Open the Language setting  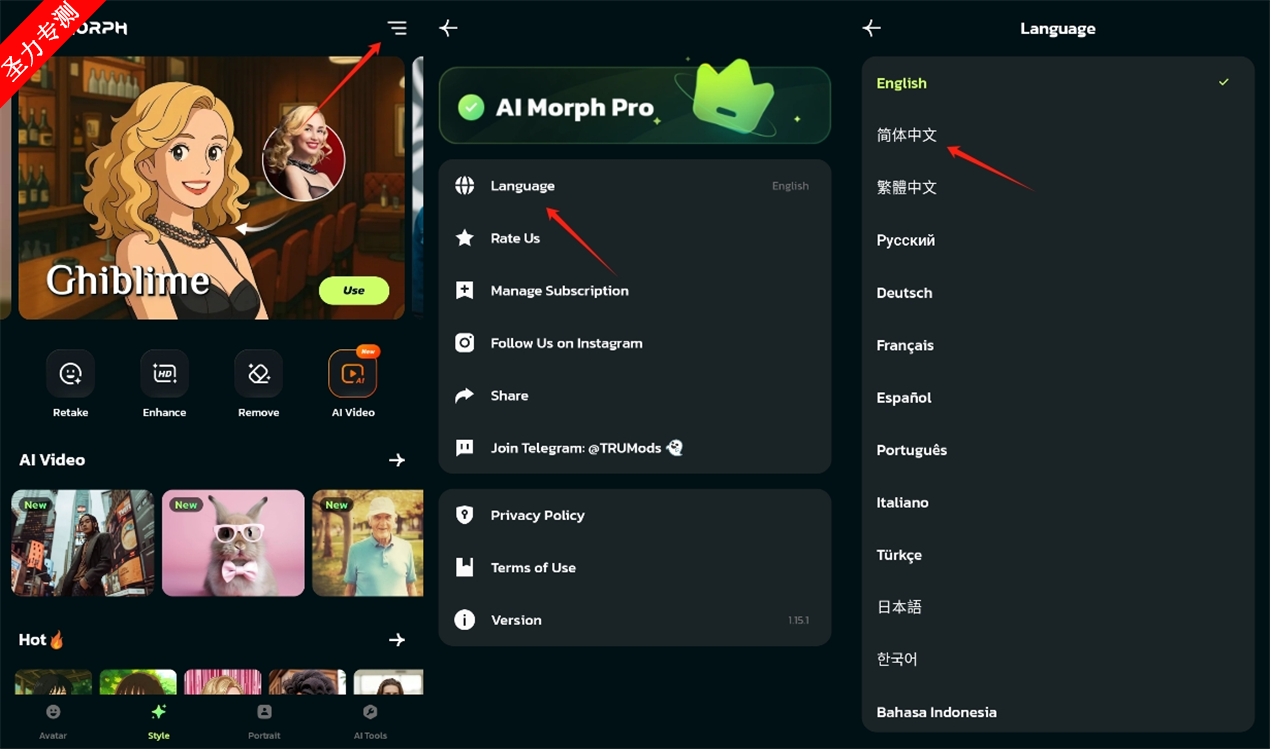click(x=635, y=186)
